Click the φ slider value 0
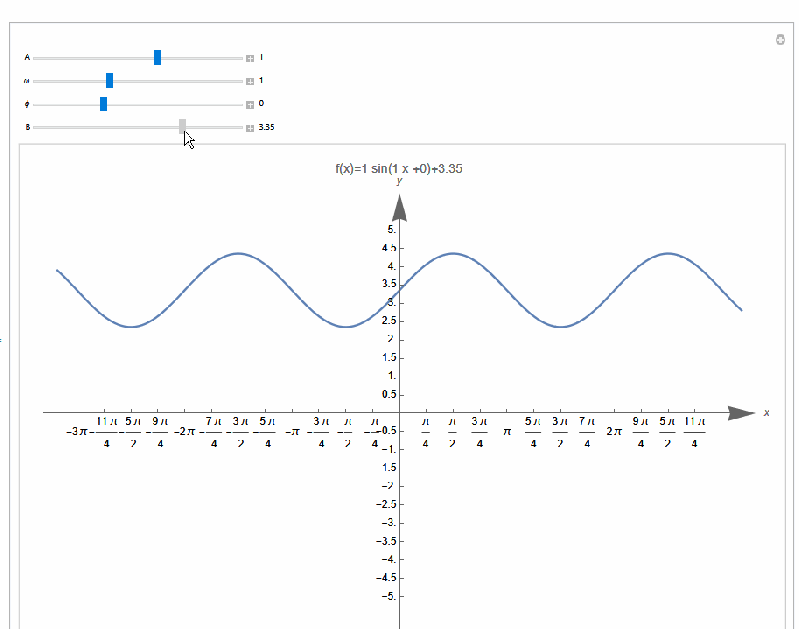This screenshot has height=629, width=799. [261, 103]
